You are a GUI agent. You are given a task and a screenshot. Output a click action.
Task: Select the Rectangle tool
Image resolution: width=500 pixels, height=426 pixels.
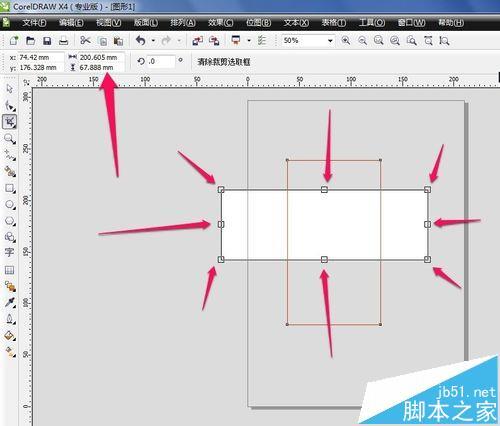[9, 188]
